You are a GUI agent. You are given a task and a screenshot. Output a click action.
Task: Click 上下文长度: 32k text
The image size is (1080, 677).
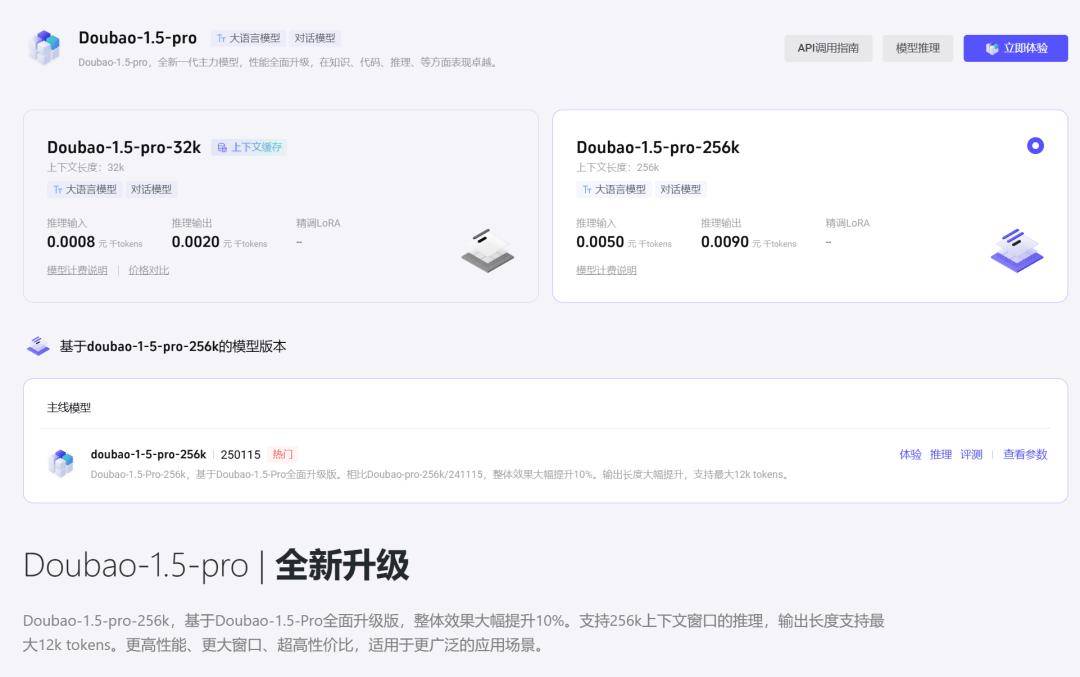85,167
